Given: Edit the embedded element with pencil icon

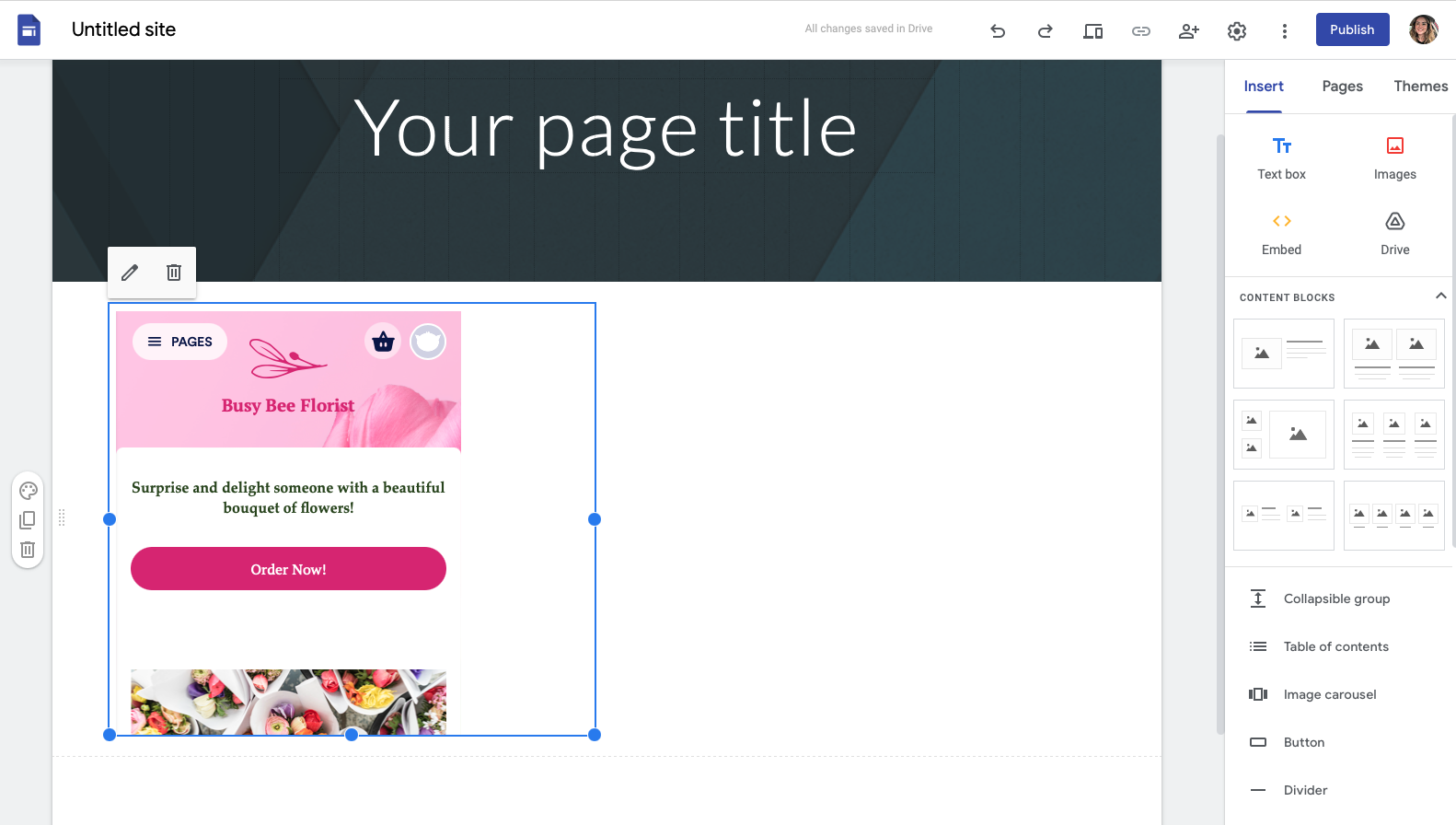Looking at the screenshot, I should point(130,273).
